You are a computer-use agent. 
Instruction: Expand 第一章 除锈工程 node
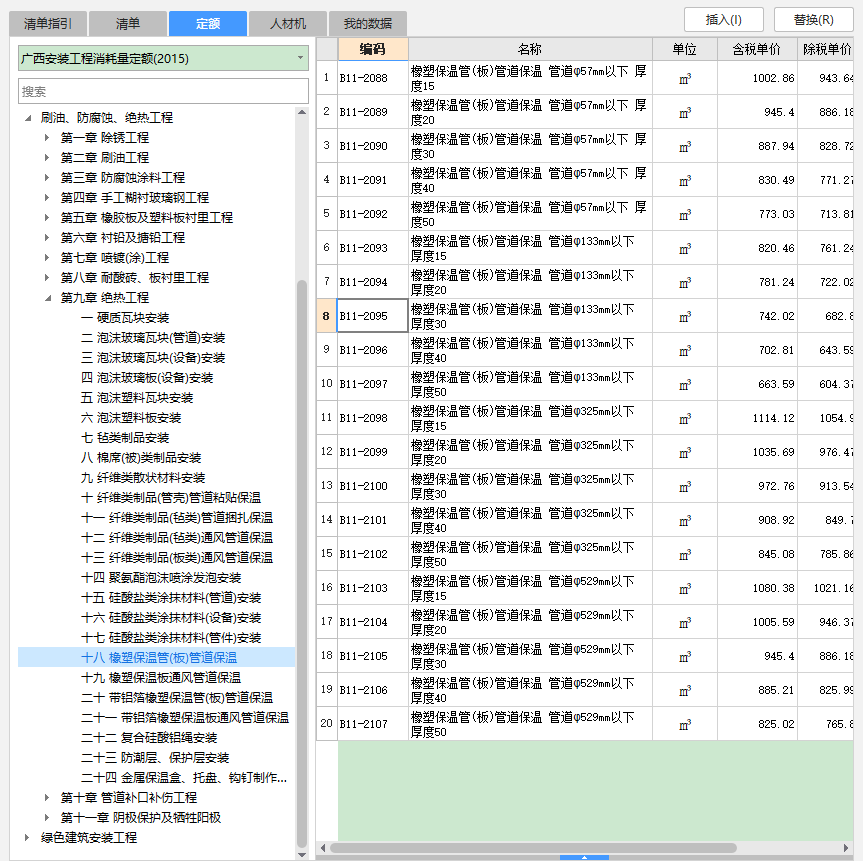click(x=46, y=138)
